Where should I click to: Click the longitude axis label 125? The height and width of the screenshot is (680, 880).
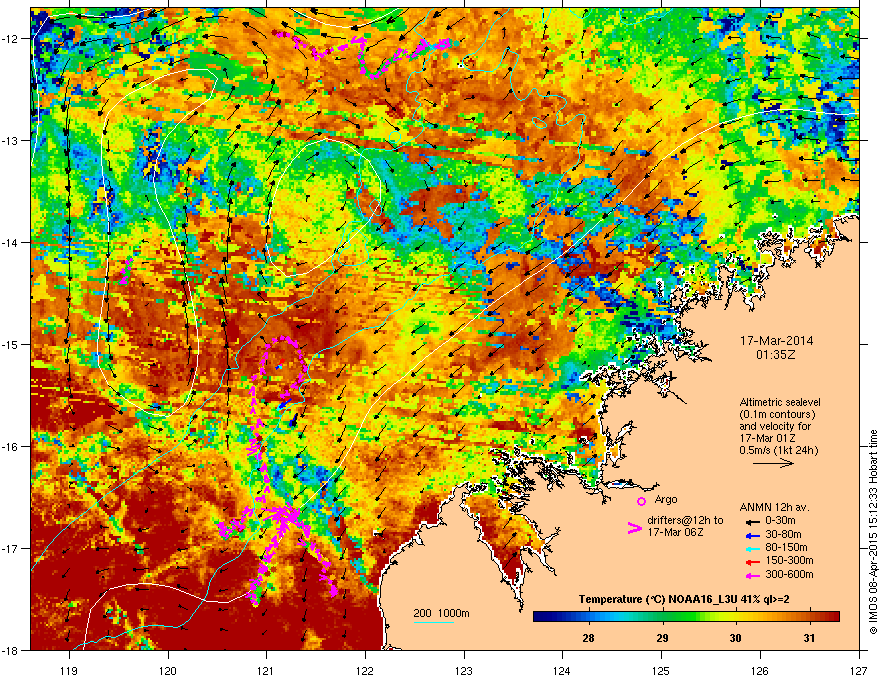pos(661,670)
